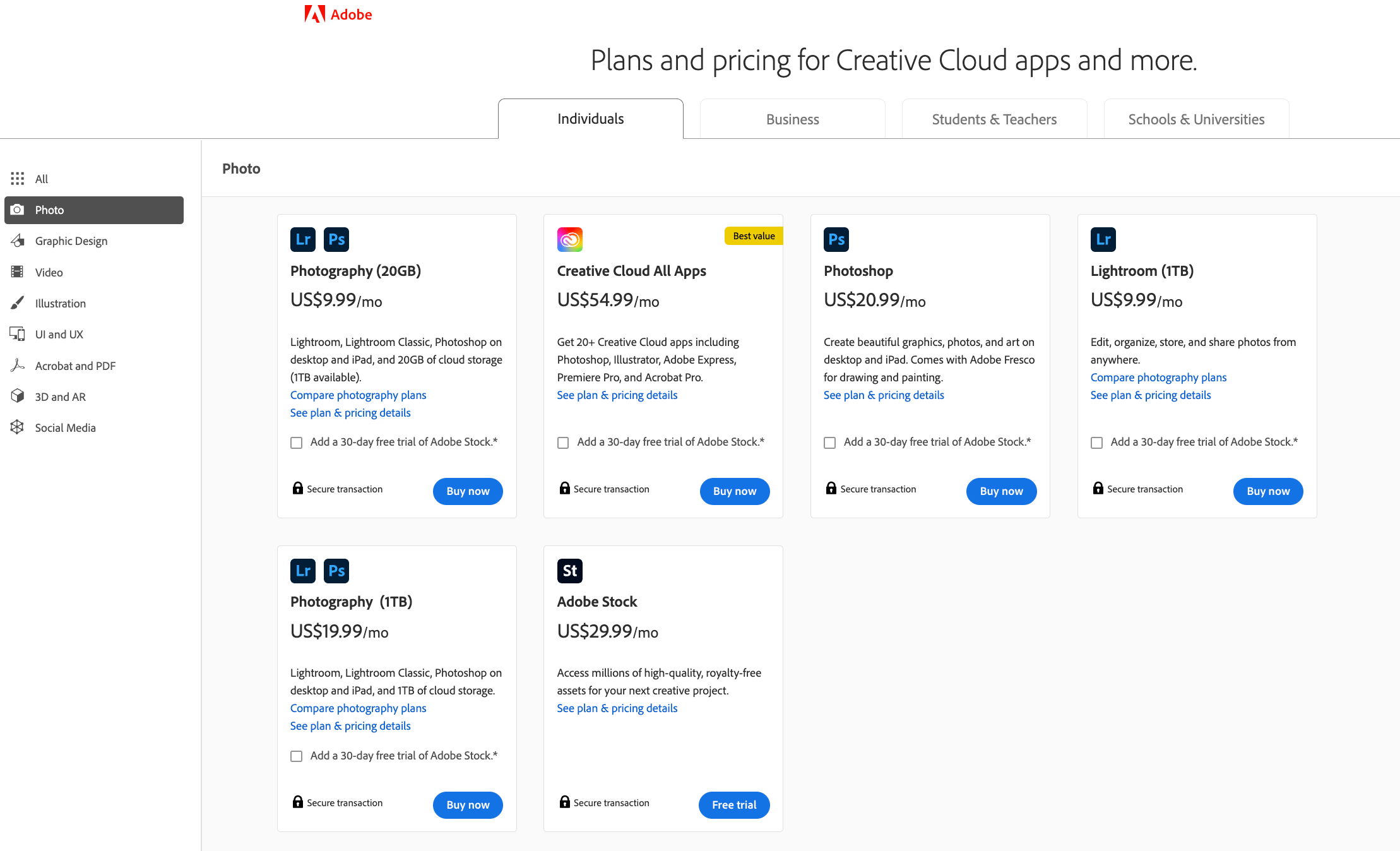Click the UI and UX devices icon
1400x851 pixels.
(x=18, y=334)
